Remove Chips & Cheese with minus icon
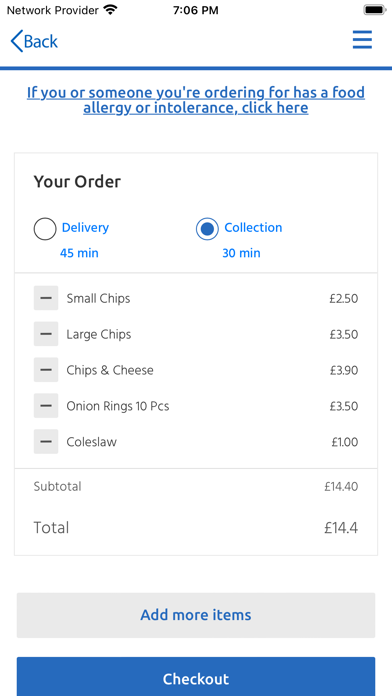The image size is (392, 696). click(x=46, y=370)
